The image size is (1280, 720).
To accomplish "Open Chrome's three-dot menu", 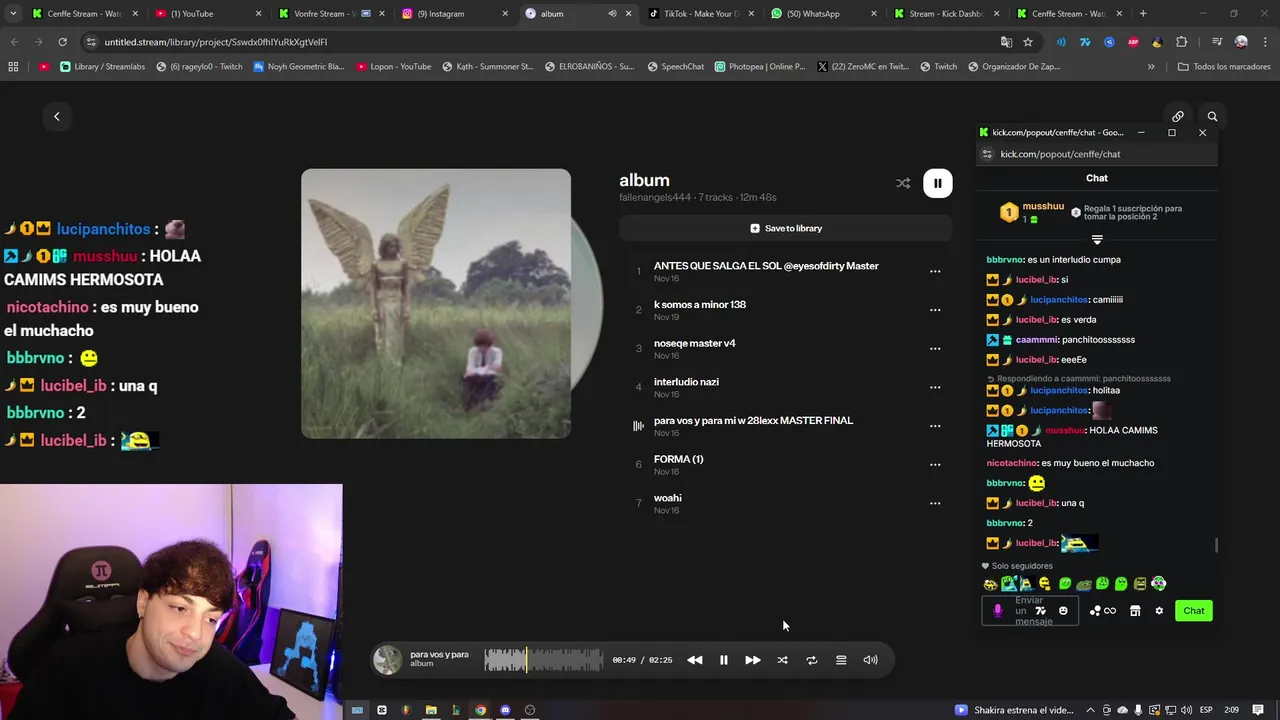I will [x=1265, y=42].
